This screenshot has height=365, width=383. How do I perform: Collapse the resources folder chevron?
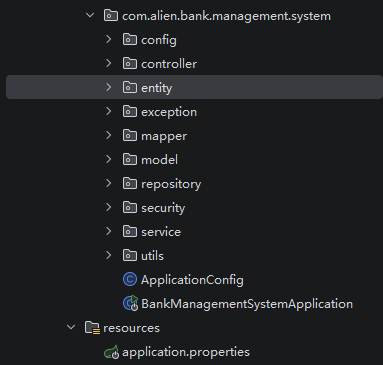71,327
